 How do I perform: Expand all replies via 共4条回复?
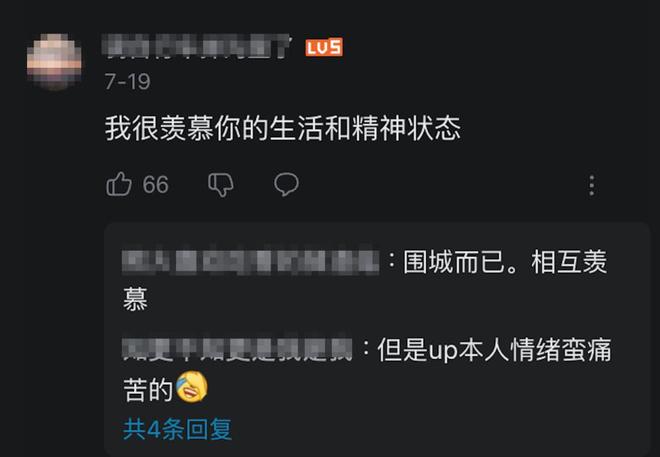coord(177,429)
